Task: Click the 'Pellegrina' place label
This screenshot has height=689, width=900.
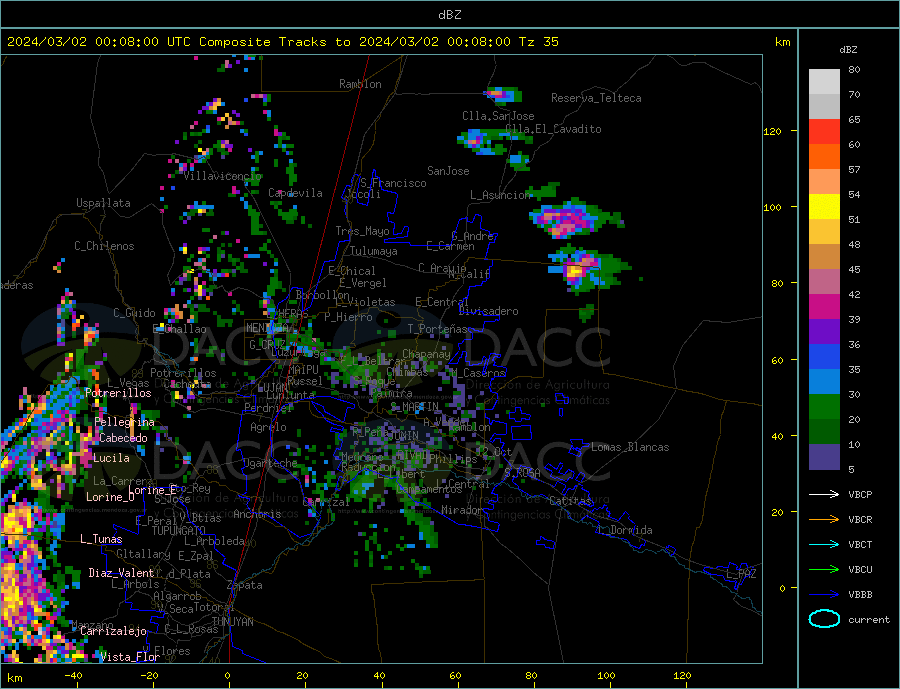Action: pos(125,422)
